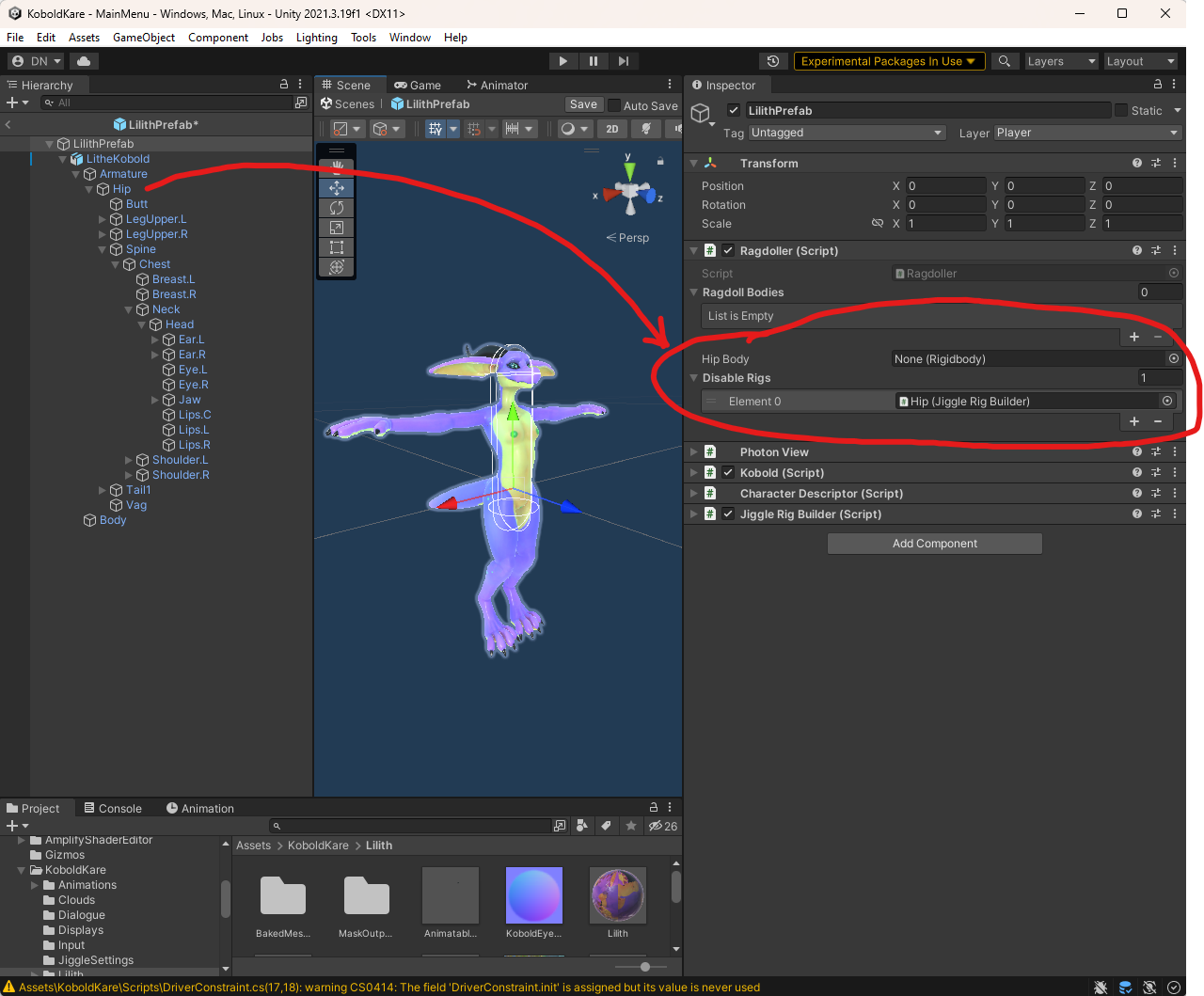Toggle grid snapping Y button
The width and height of the screenshot is (1204, 996).
(436, 129)
